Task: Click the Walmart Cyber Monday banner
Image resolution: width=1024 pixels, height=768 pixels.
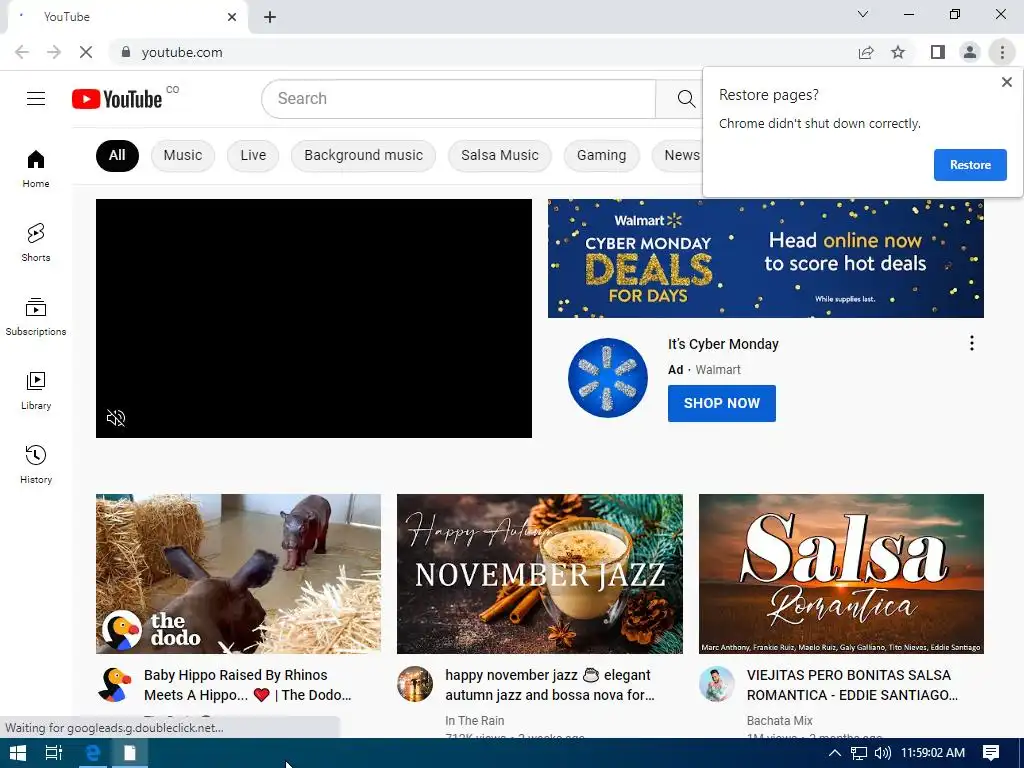Action: tap(765, 258)
